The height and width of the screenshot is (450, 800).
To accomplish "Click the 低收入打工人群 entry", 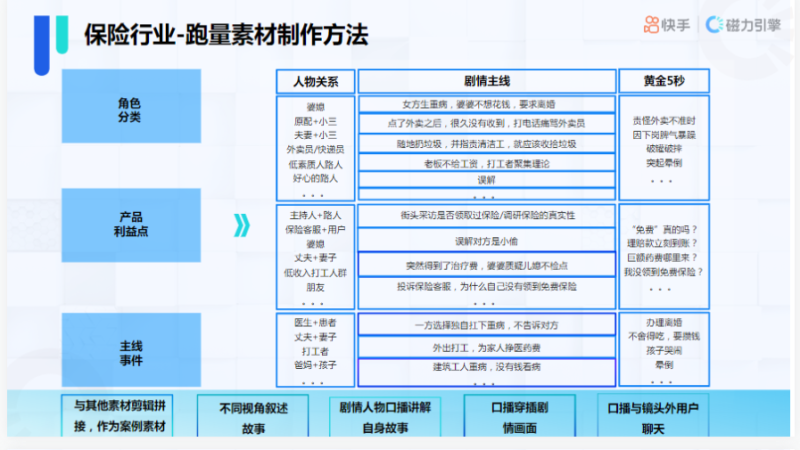I will tap(315, 273).
